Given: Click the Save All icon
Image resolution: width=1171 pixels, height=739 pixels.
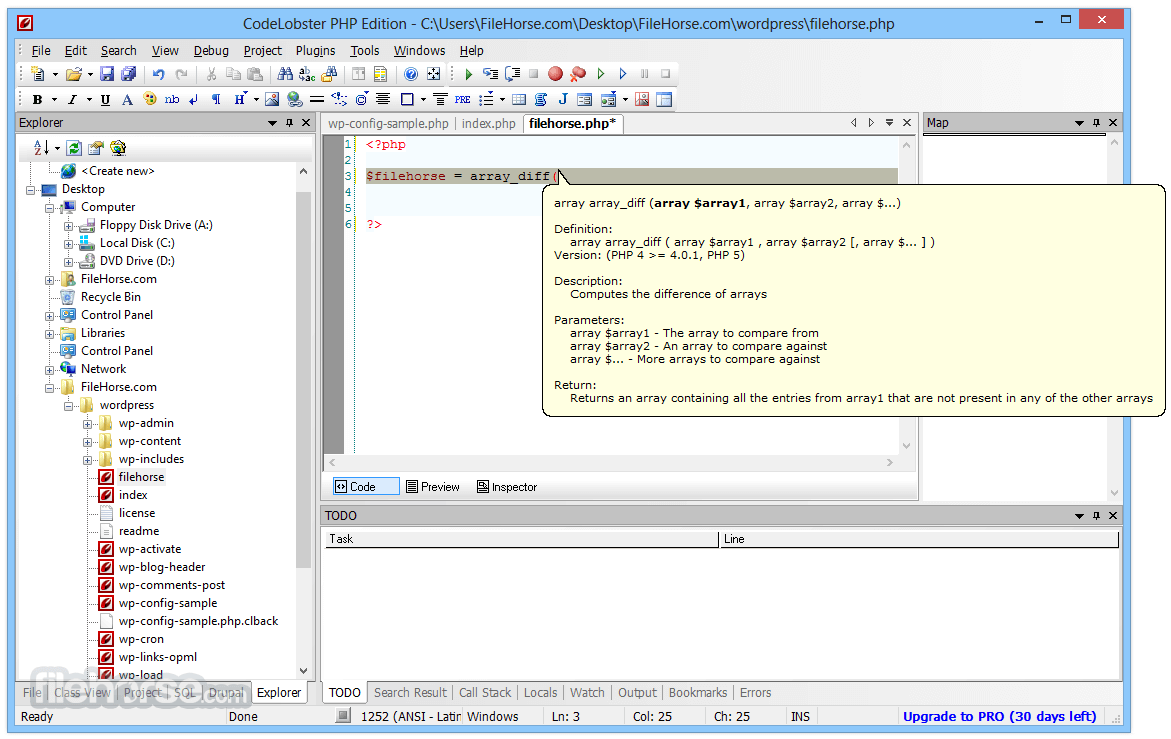Looking at the screenshot, I should point(128,74).
